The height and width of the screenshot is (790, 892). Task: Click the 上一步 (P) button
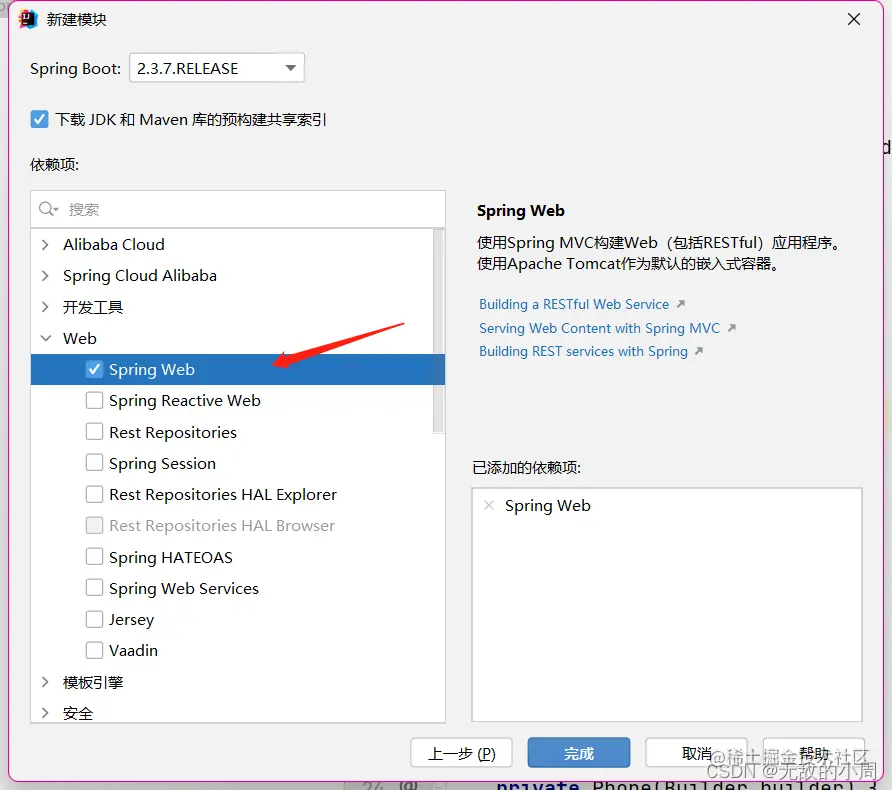[x=461, y=753]
